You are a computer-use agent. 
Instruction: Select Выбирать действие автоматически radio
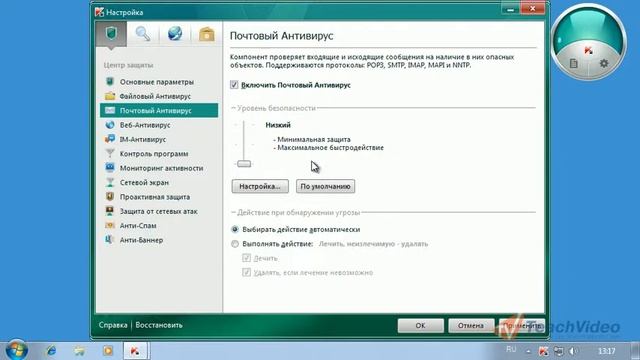point(235,229)
